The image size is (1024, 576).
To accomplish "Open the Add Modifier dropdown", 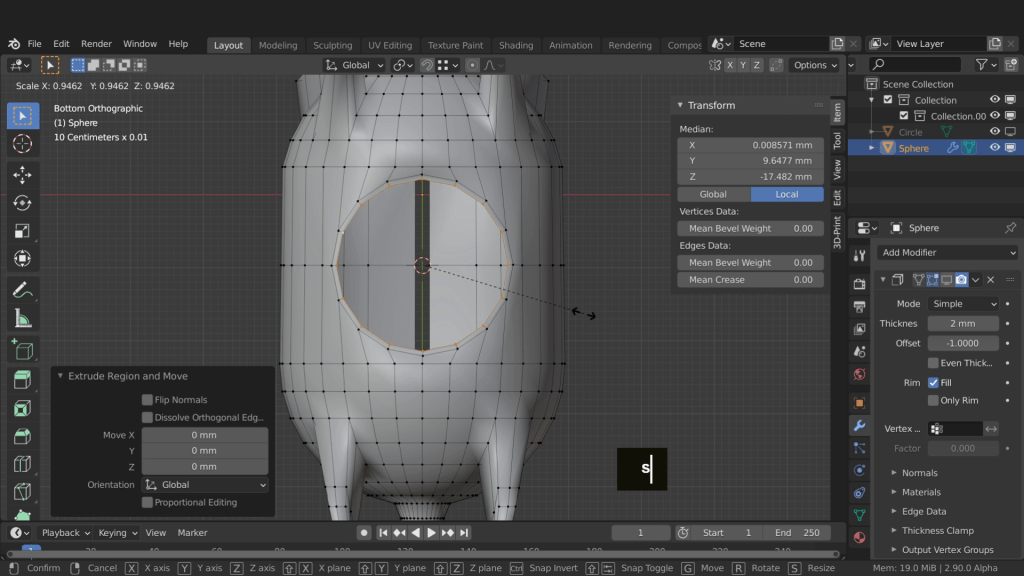I will pos(947,253).
